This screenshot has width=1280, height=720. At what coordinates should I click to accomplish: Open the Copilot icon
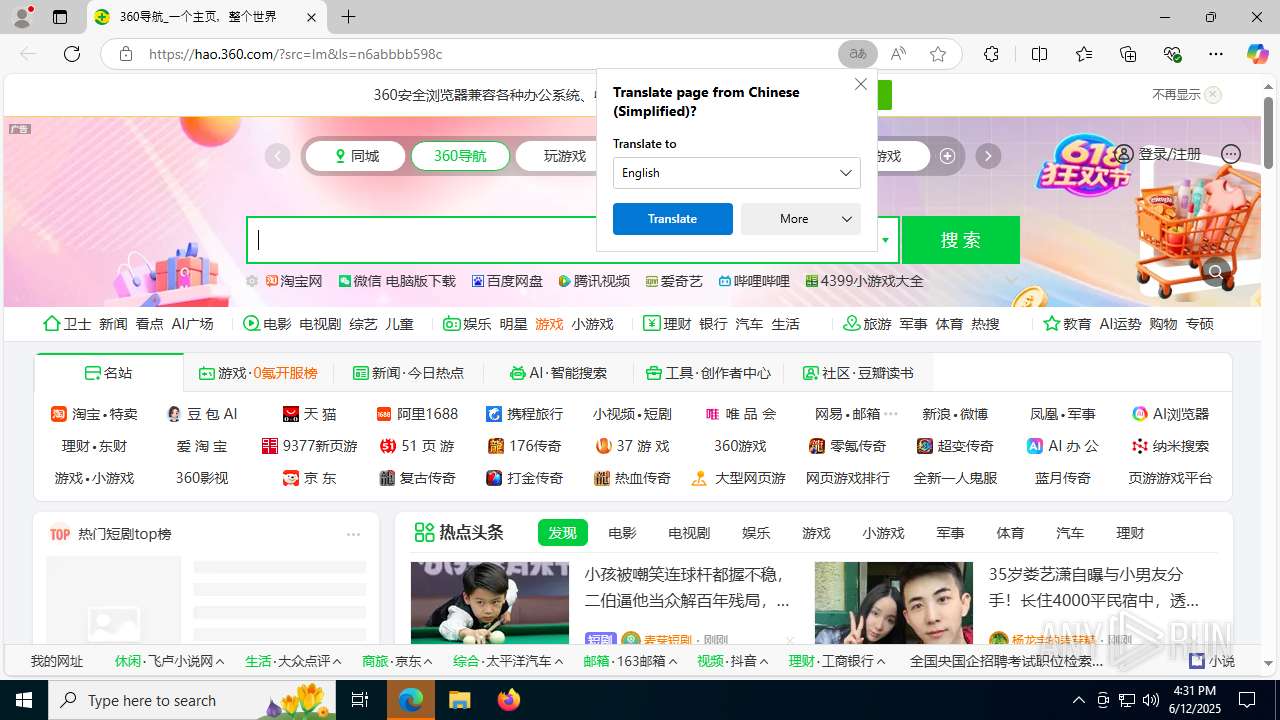click(1258, 54)
